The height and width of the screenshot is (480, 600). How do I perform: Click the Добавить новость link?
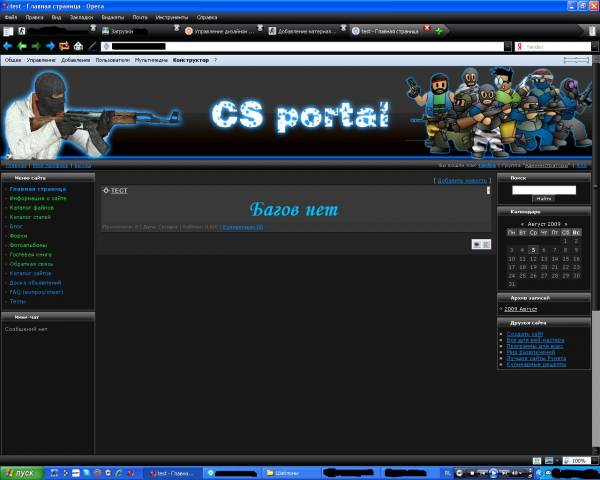[462, 180]
